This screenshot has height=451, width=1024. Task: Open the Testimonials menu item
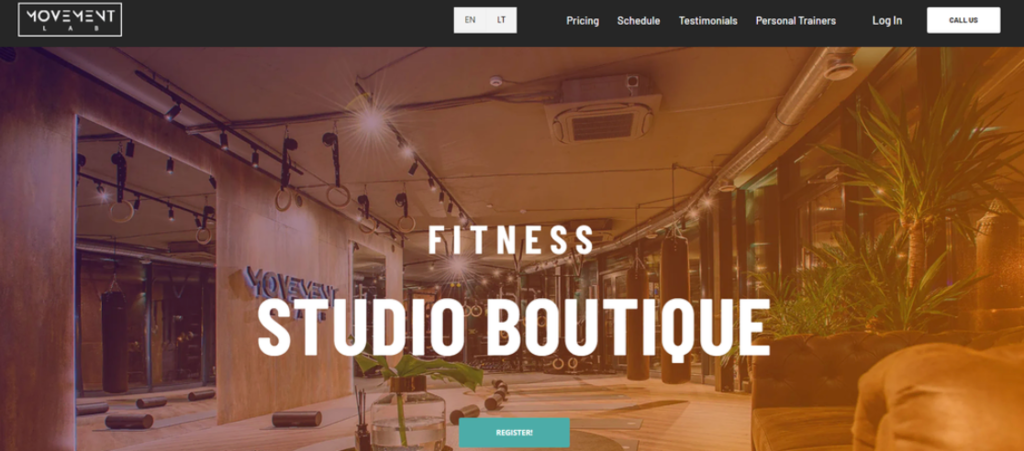pyautogui.click(x=708, y=21)
